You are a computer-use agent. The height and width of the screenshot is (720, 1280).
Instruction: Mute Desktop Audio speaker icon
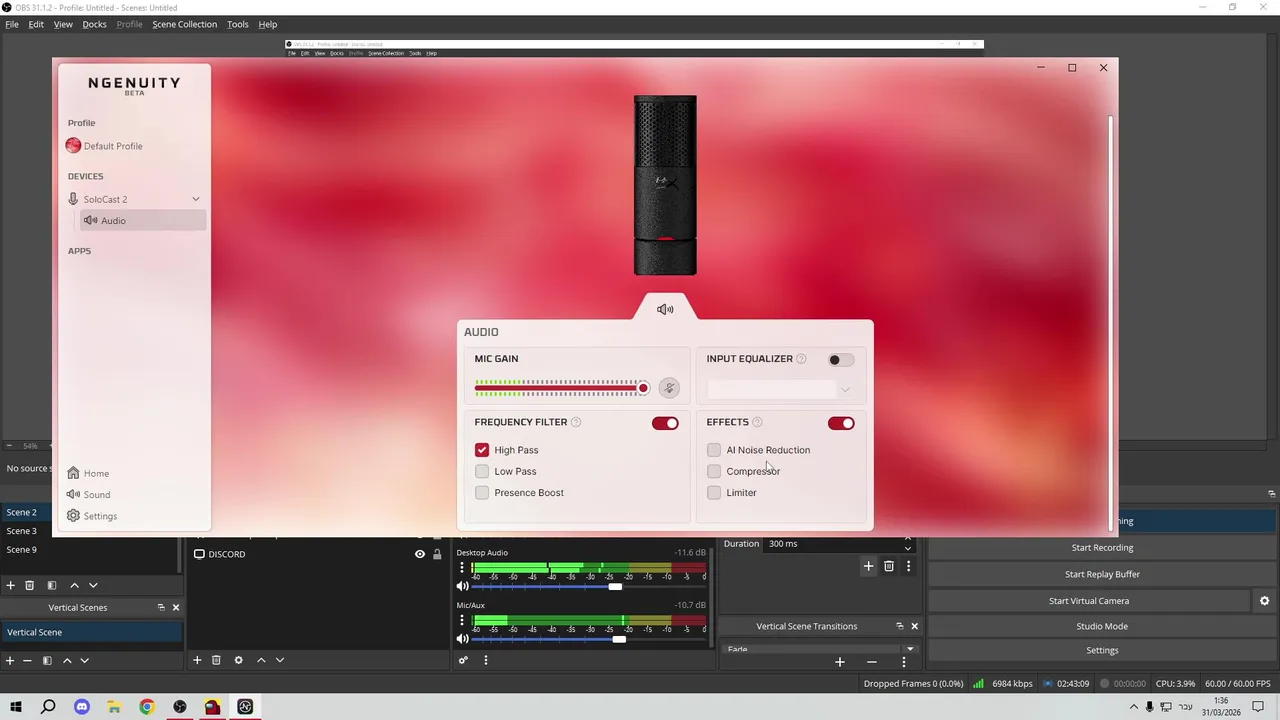click(x=462, y=586)
